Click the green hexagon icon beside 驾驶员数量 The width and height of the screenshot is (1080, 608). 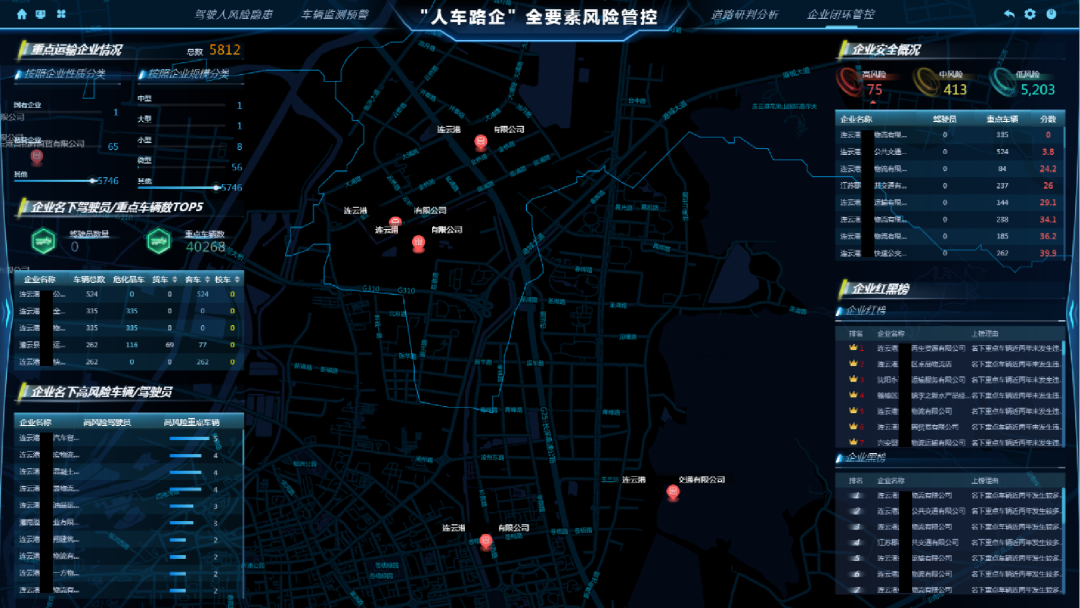point(42,240)
